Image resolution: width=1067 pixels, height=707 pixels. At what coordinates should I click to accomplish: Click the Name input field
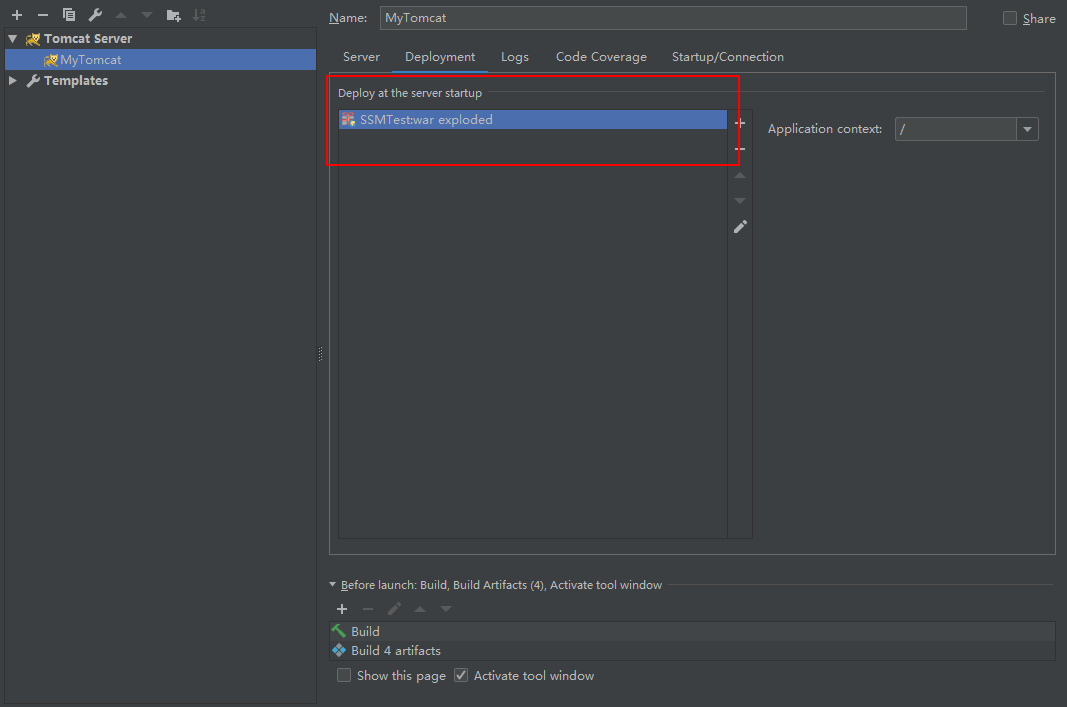coord(672,18)
